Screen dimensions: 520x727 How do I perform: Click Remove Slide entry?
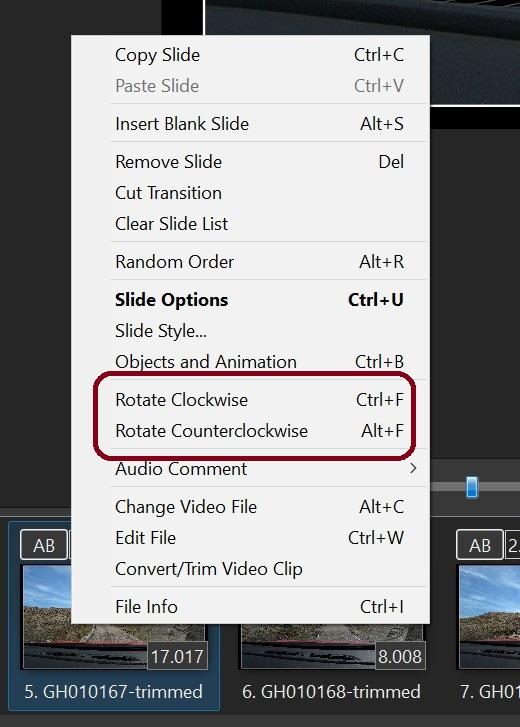click(250, 162)
